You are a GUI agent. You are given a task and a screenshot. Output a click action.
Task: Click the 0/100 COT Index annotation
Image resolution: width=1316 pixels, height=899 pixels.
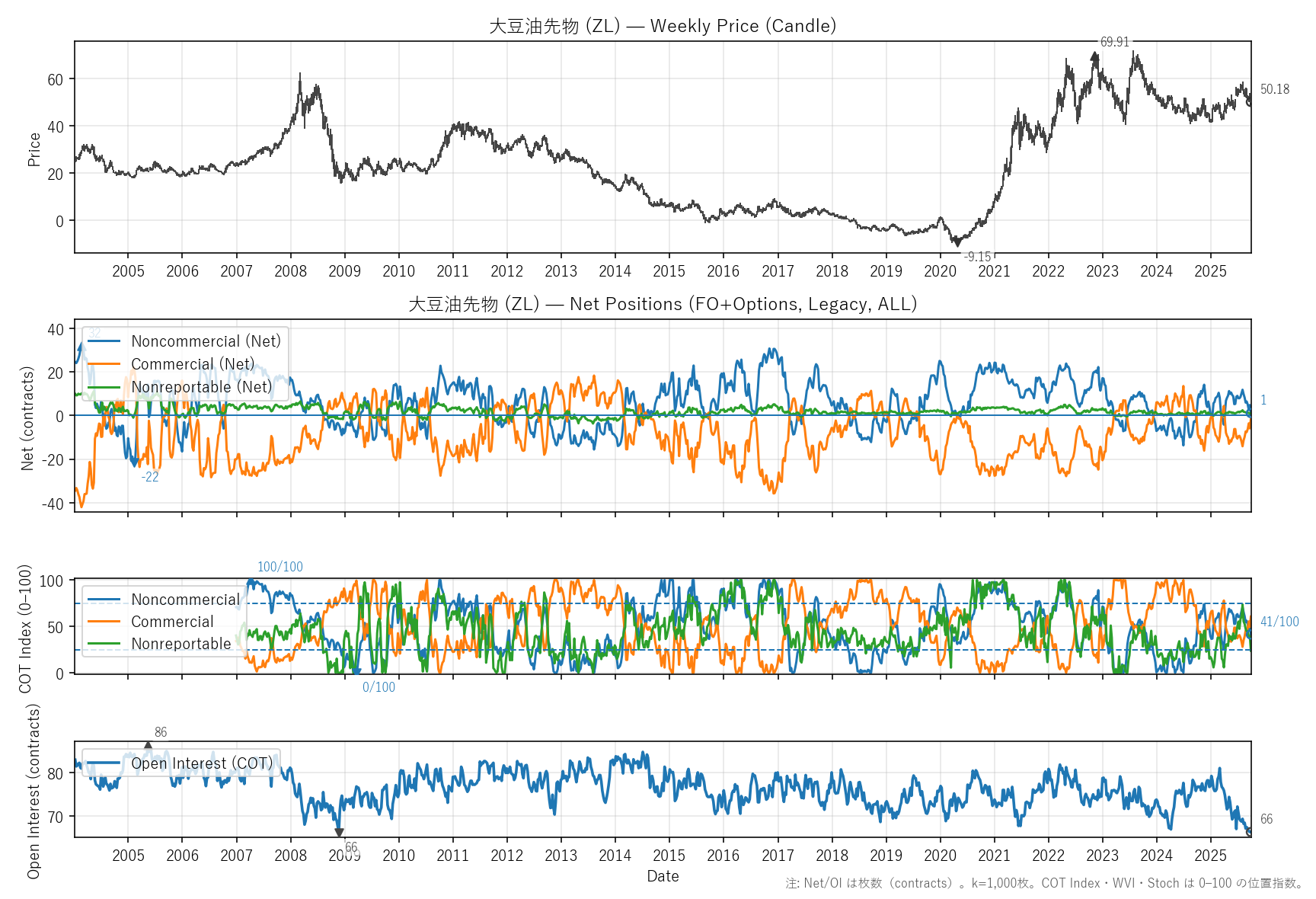379,687
